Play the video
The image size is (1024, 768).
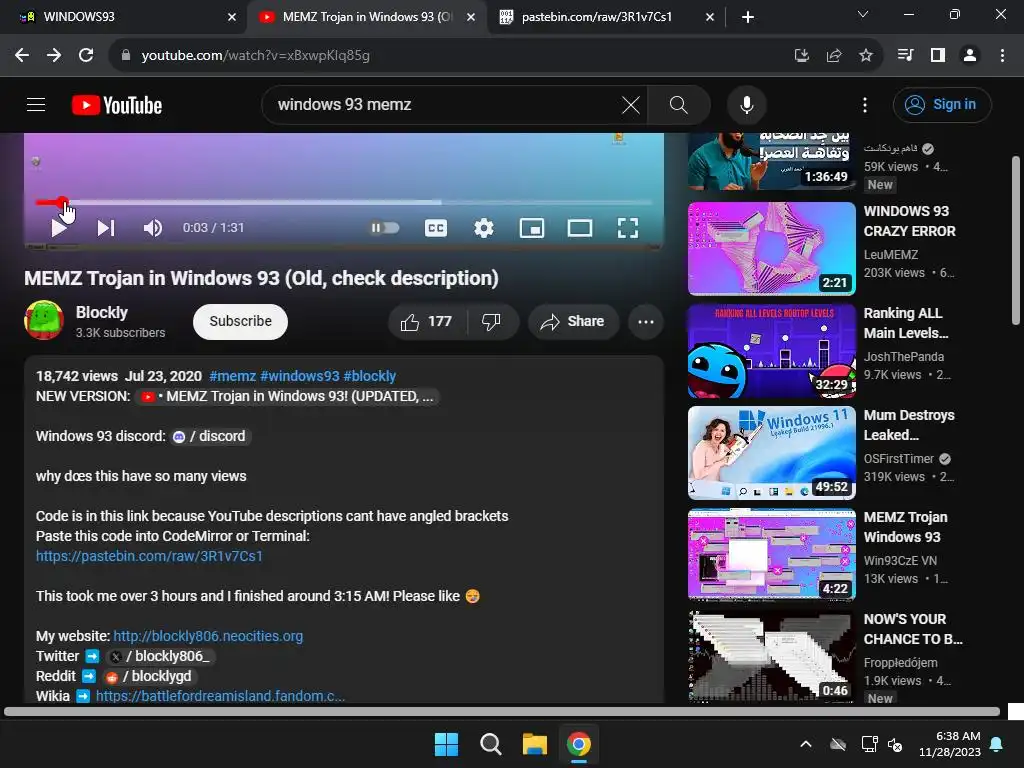(x=58, y=228)
